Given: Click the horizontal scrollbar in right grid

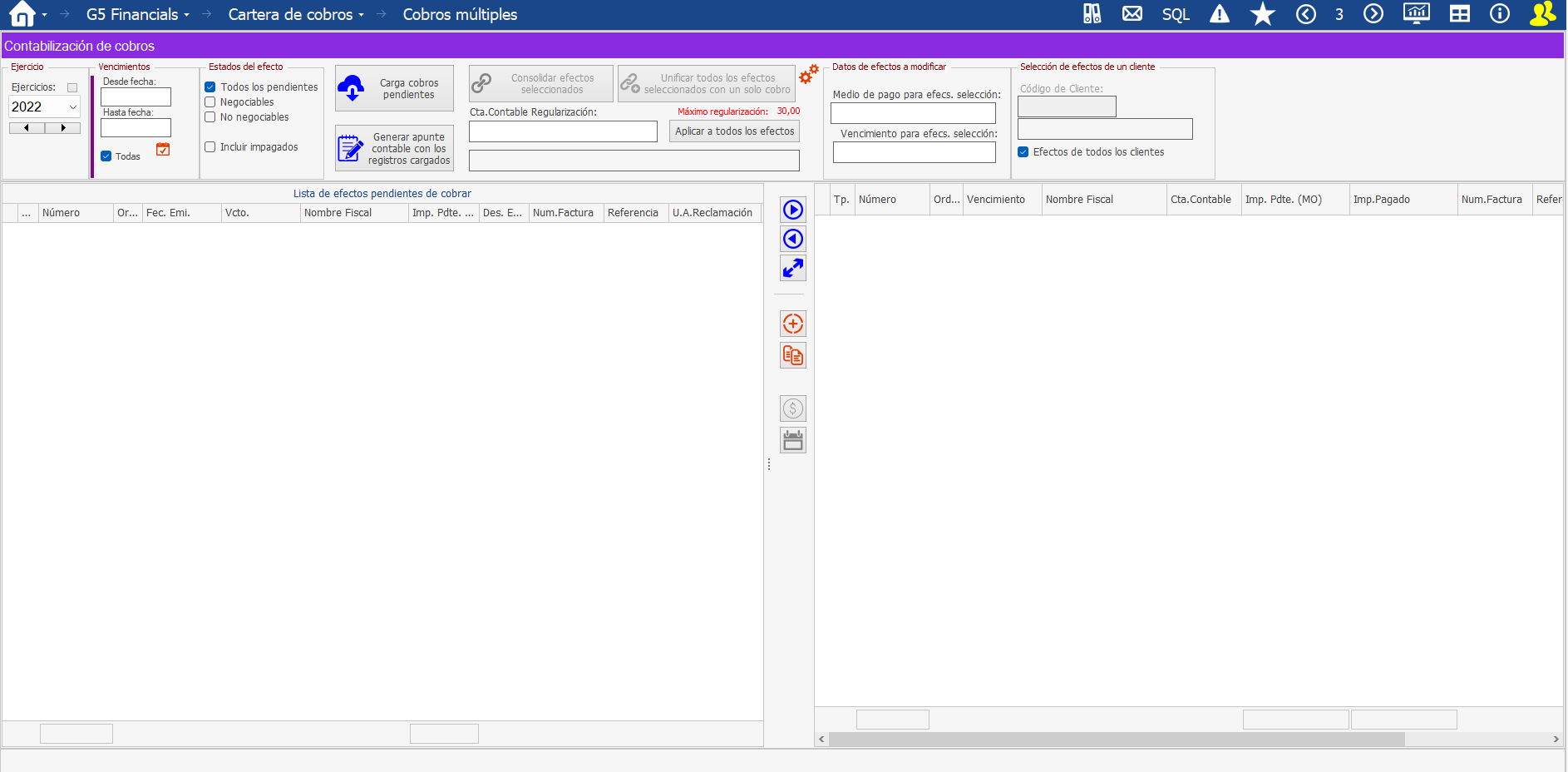Looking at the screenshot, I should click(x=1116, y=739).
